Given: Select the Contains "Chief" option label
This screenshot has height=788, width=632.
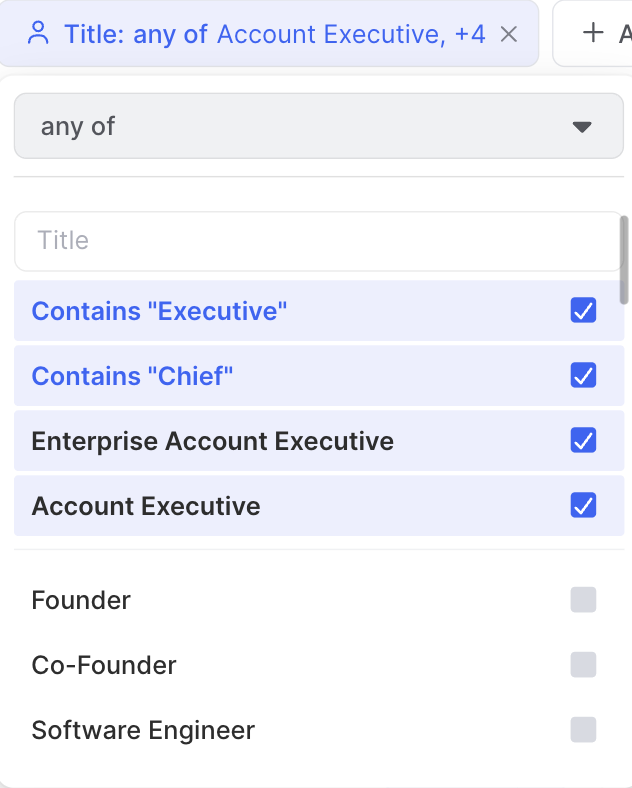Looking at the screenshot, I should coord(132,376).
